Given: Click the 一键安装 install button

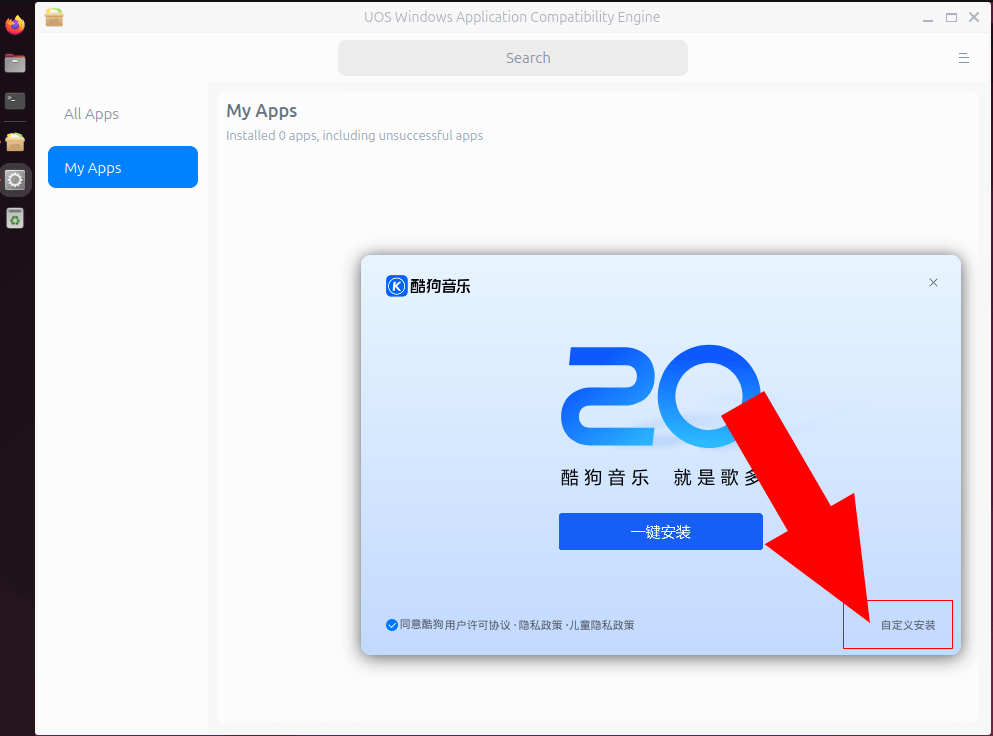Looking at the screenshot, I should tap(660, 531).
